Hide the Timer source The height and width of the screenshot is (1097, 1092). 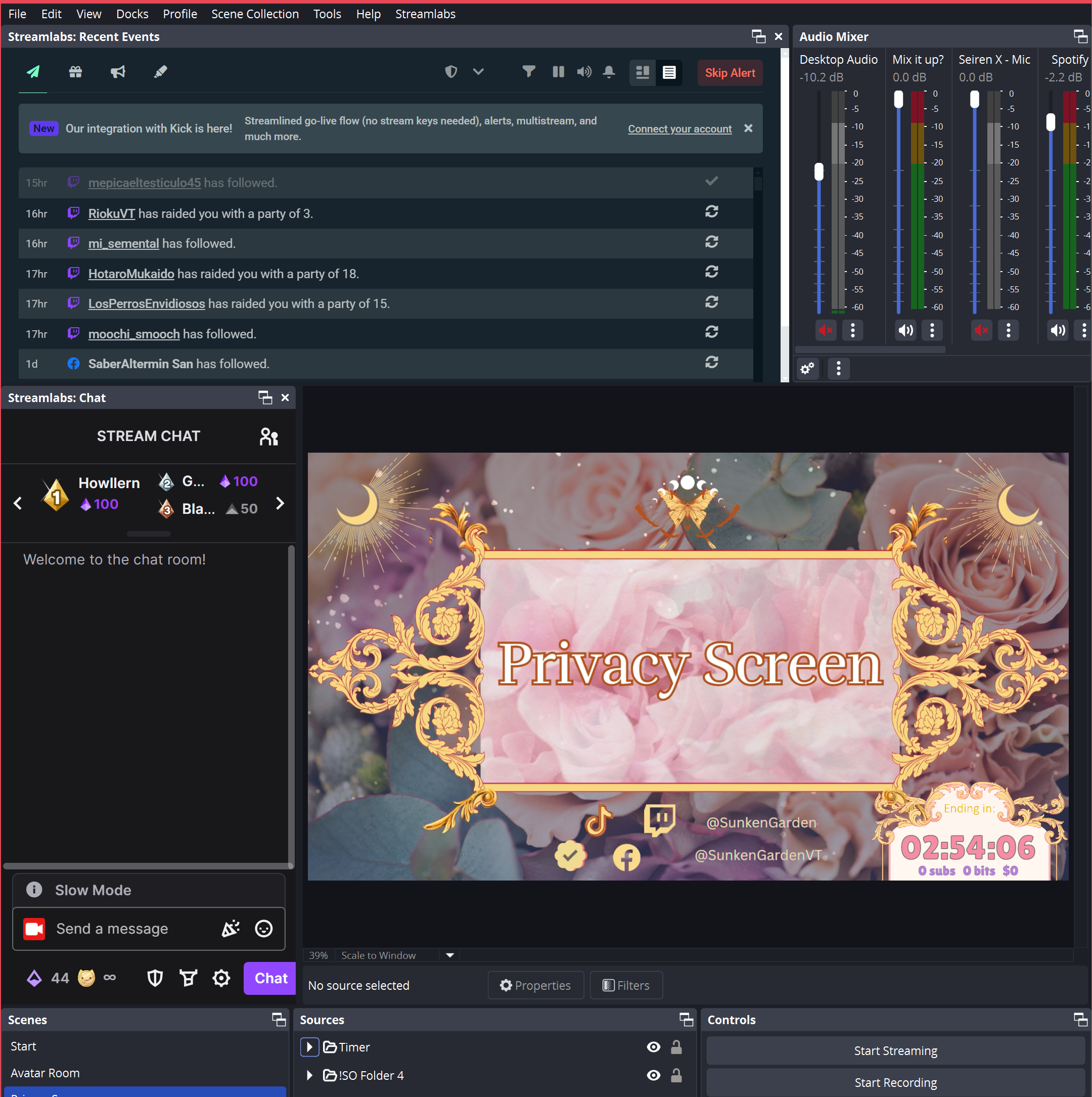pos(653,1047)
